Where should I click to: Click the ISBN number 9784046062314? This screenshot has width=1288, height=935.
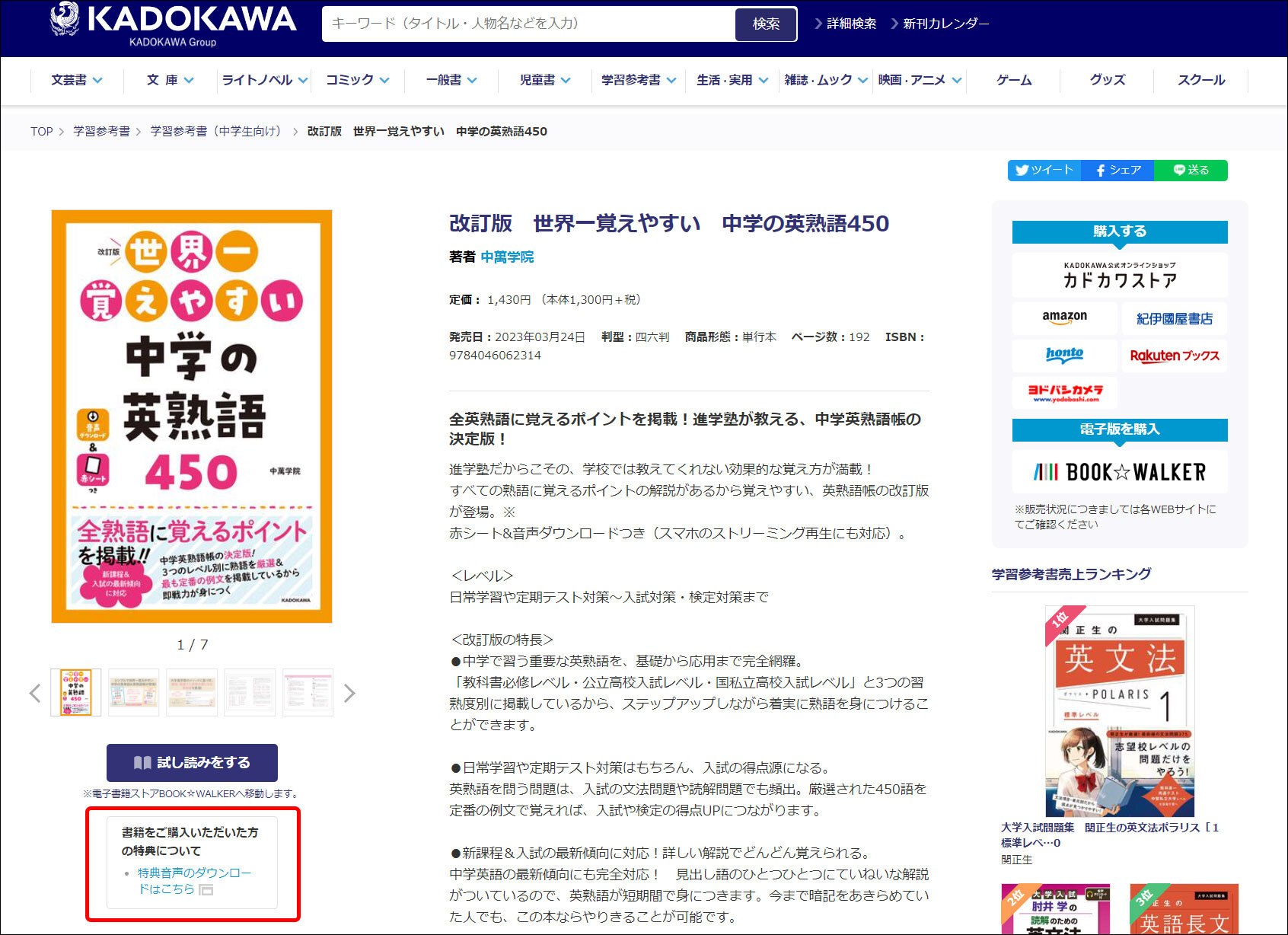(x=495, y=356)
